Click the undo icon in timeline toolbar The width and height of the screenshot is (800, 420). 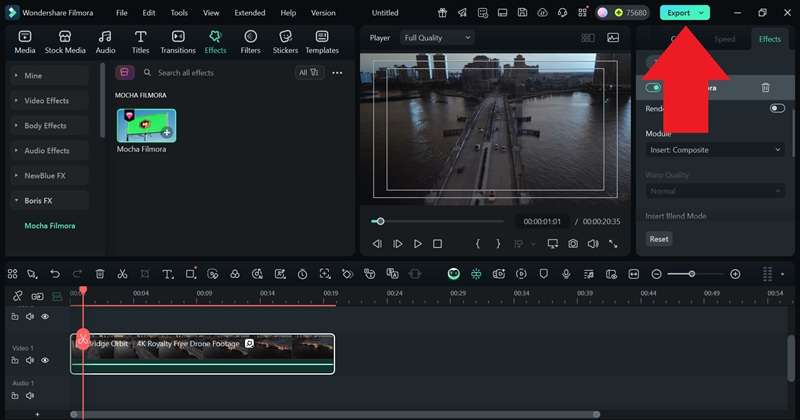tap(55, 274)
